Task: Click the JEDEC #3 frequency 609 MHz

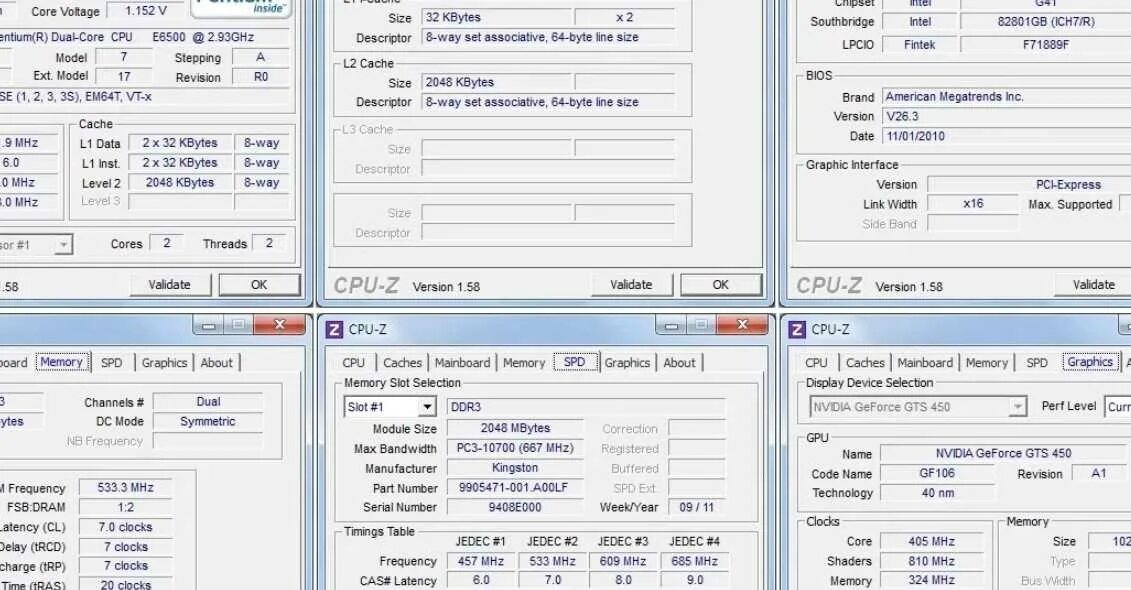Action: coord(623,560)
